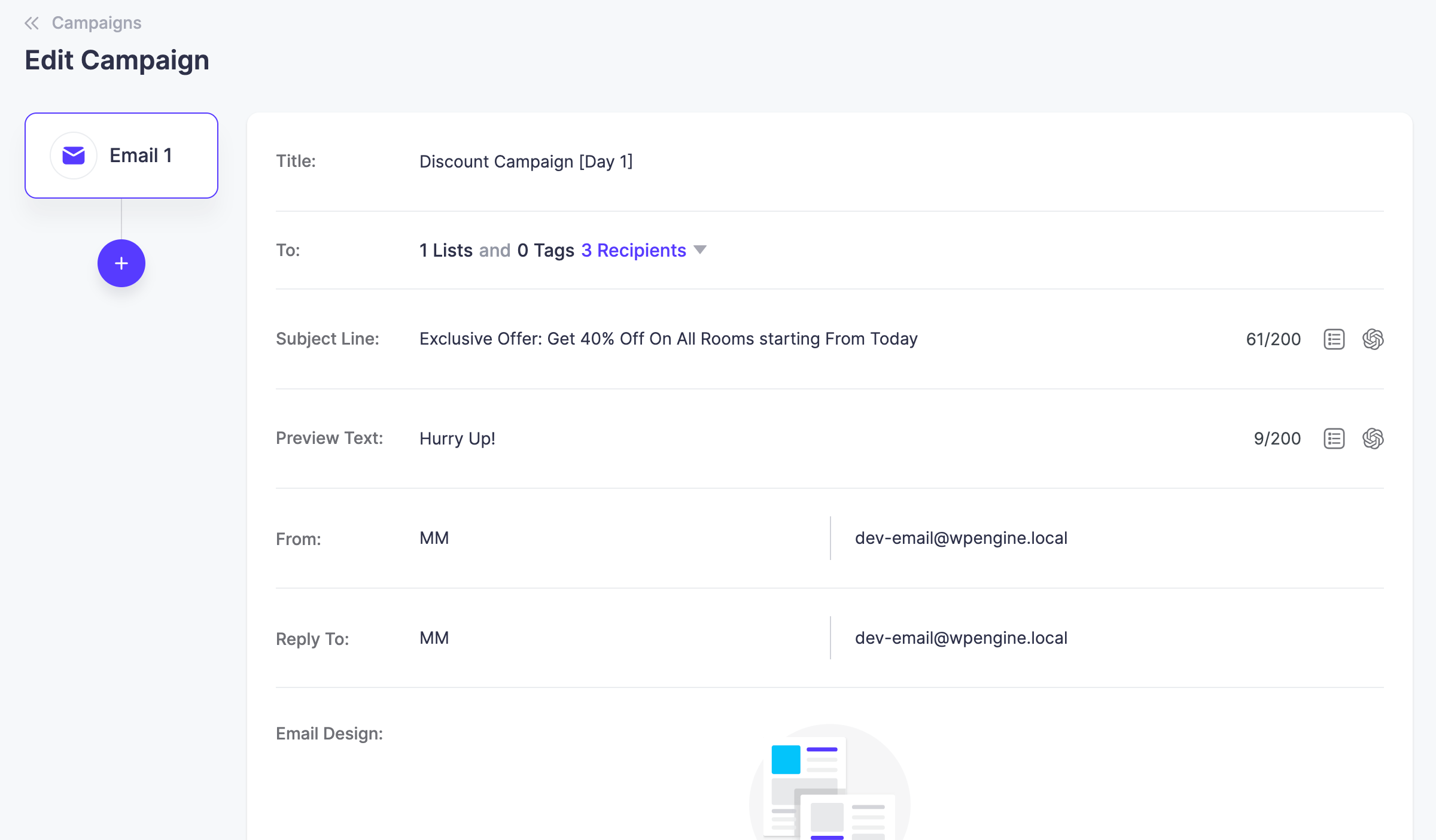The height and width of the screenshot is (840, 1436).
Task: Edit the campaign Title field
Action: (x=901, y=162)
